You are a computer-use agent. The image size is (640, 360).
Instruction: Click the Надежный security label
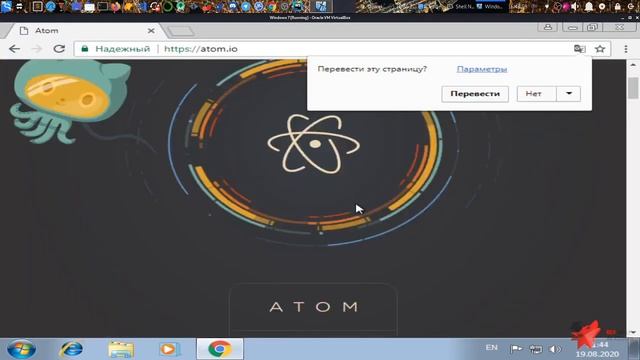(122, 49)
